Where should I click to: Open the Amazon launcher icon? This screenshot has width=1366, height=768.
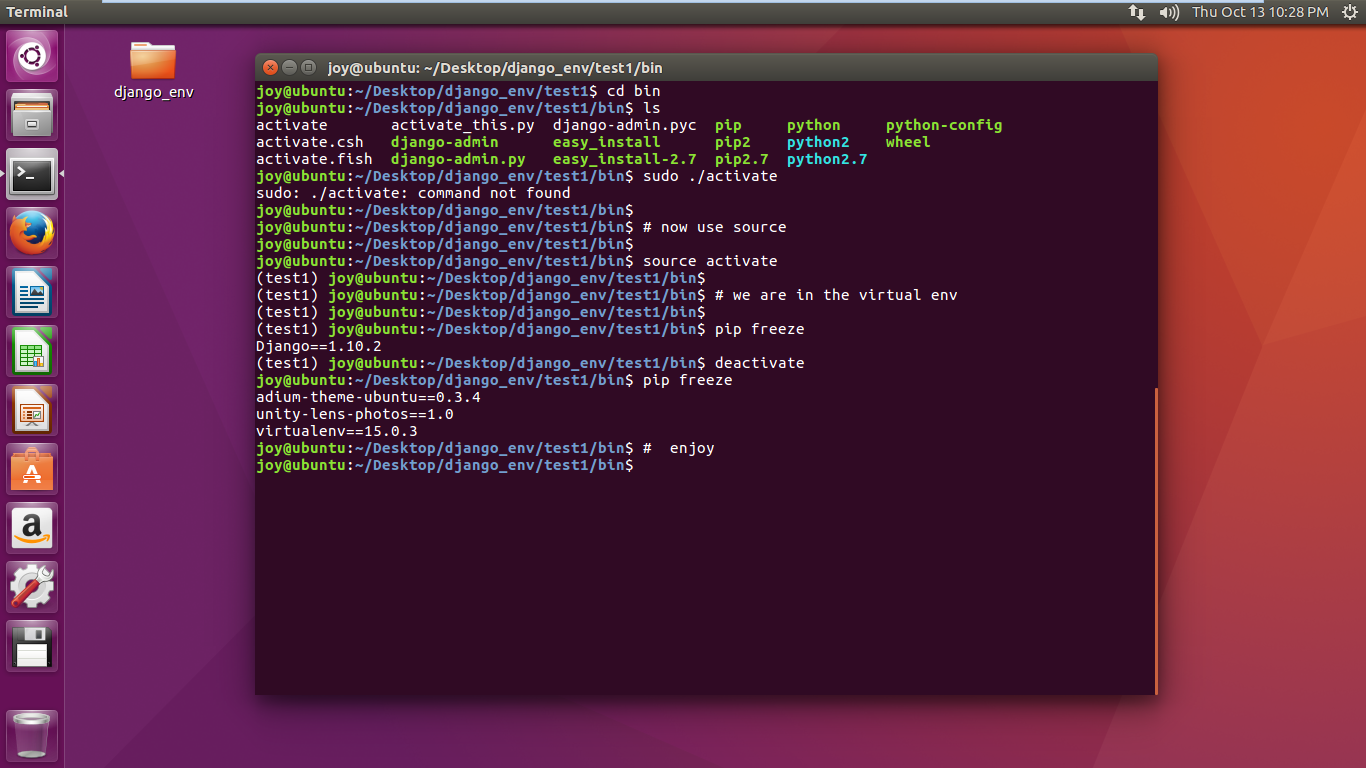33,528
